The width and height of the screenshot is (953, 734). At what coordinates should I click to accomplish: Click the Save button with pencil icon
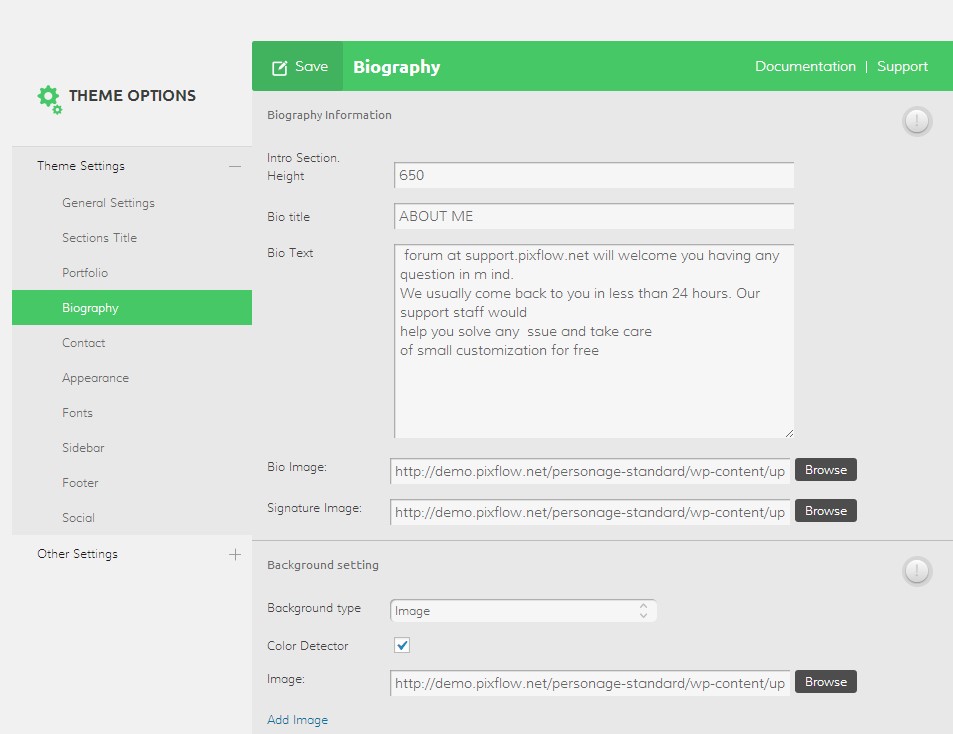[x=298, y=67]
